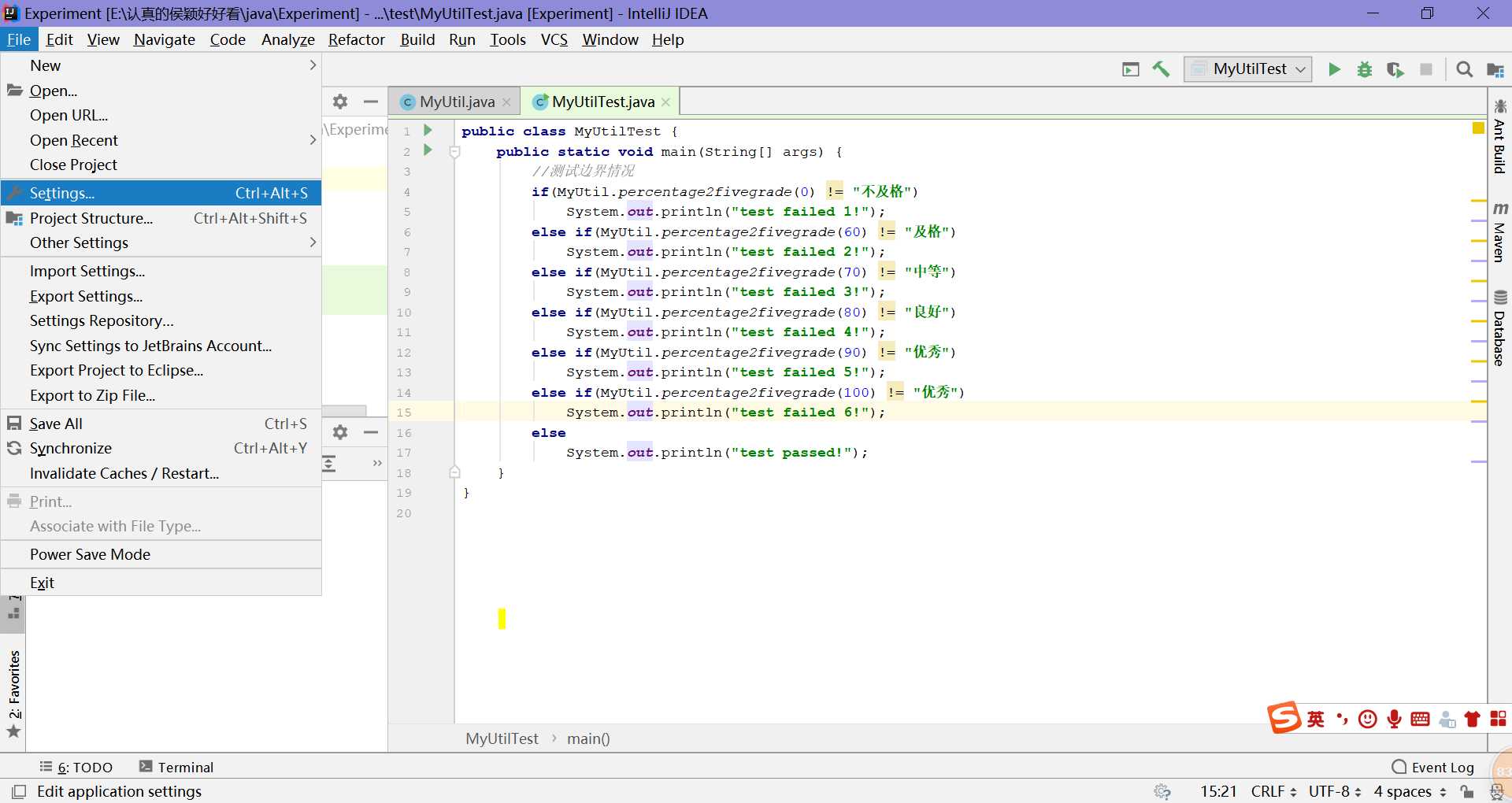Click the topmost warning stripe mark on the scrollbar
1512x803 pixels.
[1478, 201]
